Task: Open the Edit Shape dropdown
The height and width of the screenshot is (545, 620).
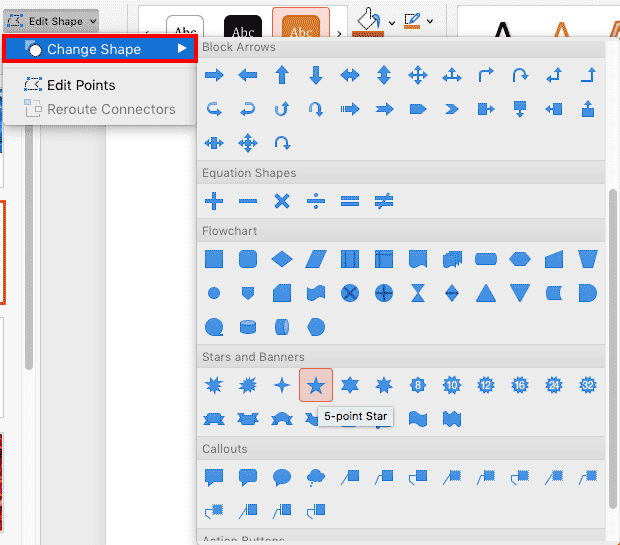Action: click(51, 21)
